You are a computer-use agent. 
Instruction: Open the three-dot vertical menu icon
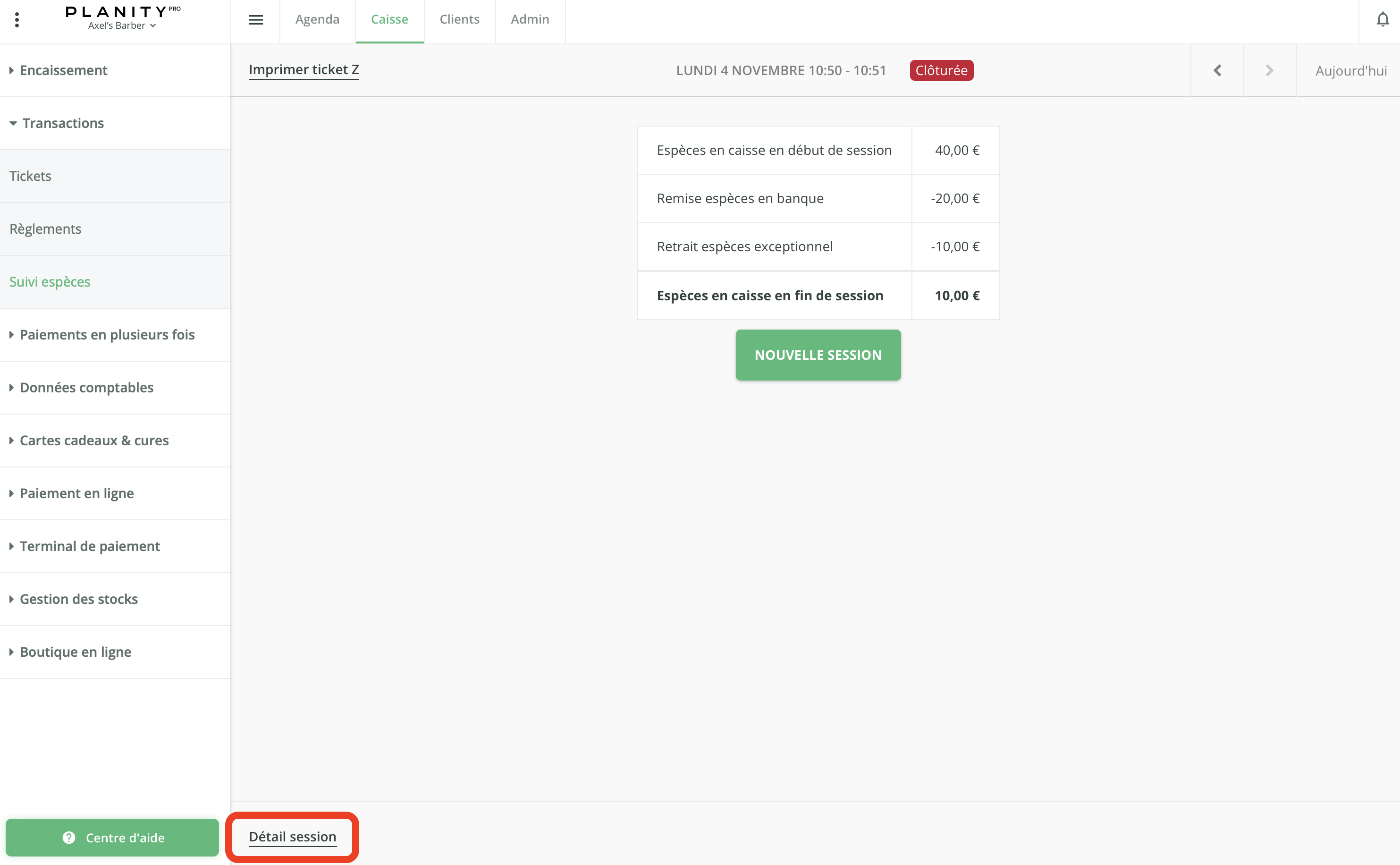coord(17,20)
